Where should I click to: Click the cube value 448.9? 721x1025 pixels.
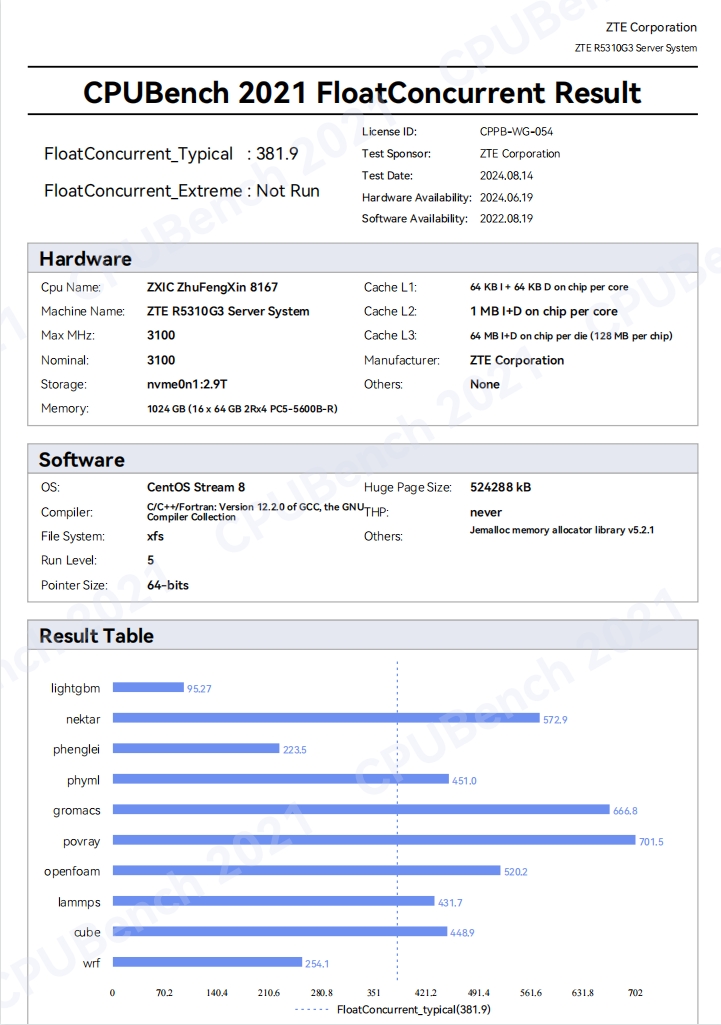pyautogui.click(x=462, y=933)
